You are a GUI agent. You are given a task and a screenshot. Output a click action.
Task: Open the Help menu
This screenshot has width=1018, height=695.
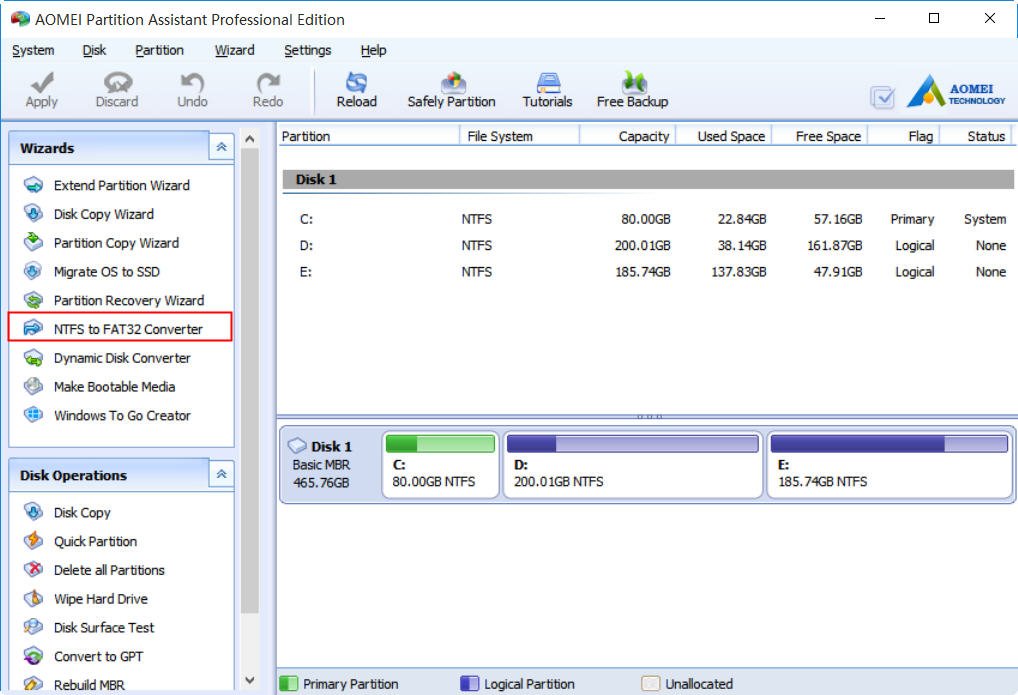click(x=373, y=50)
